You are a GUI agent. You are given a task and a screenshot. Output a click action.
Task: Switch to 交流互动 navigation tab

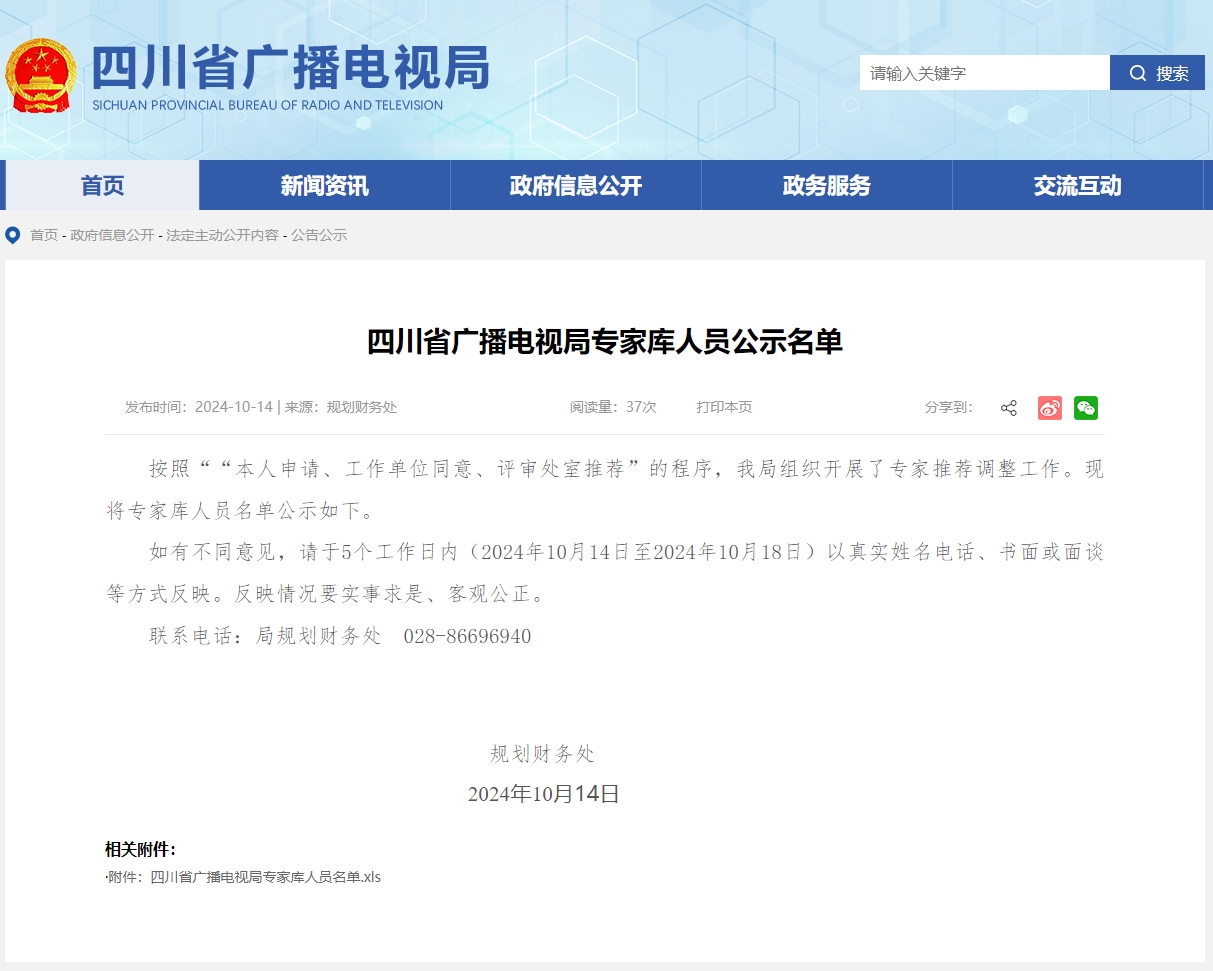[x=1077, y=185]
